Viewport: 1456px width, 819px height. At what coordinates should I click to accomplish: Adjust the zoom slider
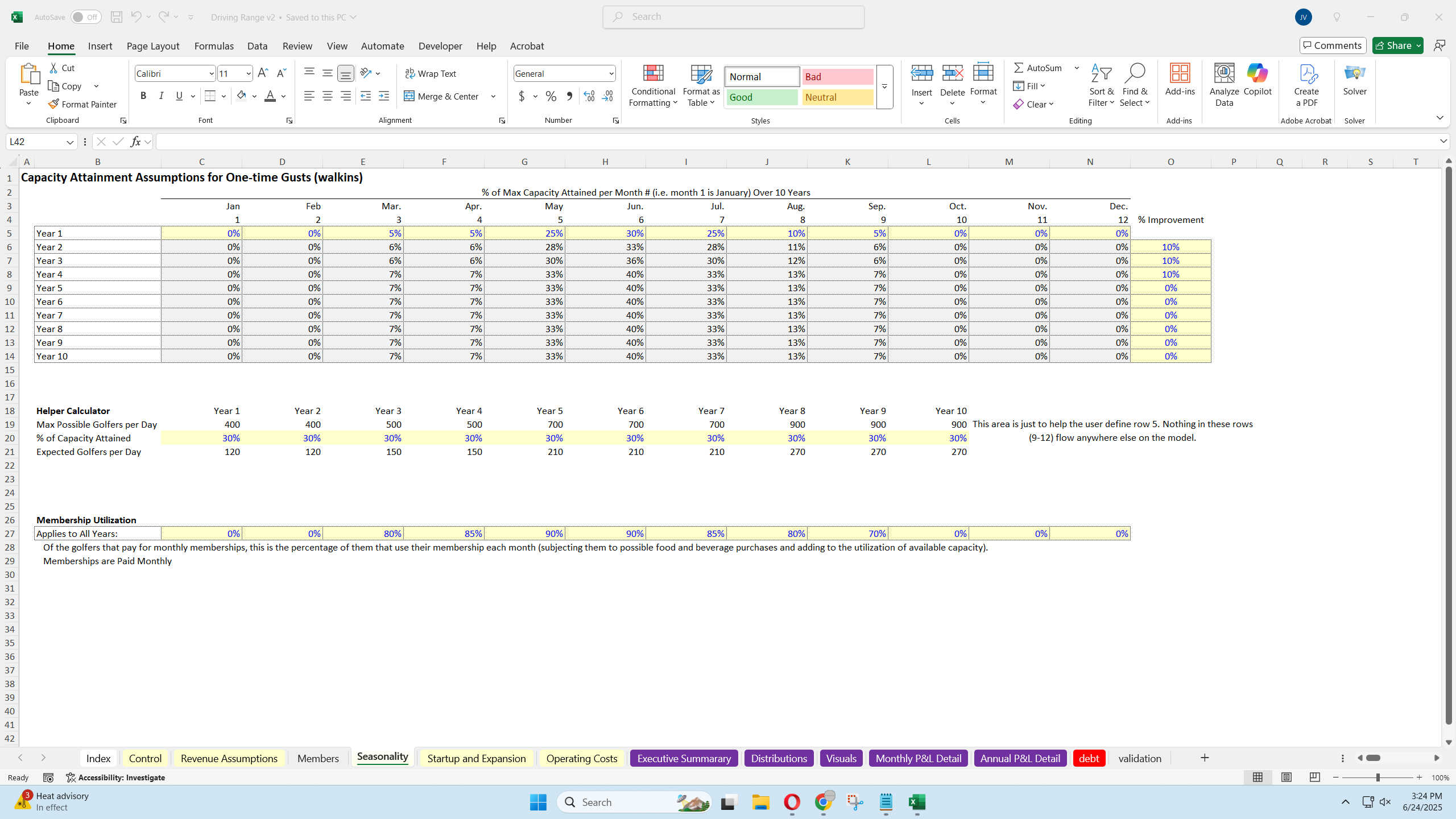point(1378,777)
